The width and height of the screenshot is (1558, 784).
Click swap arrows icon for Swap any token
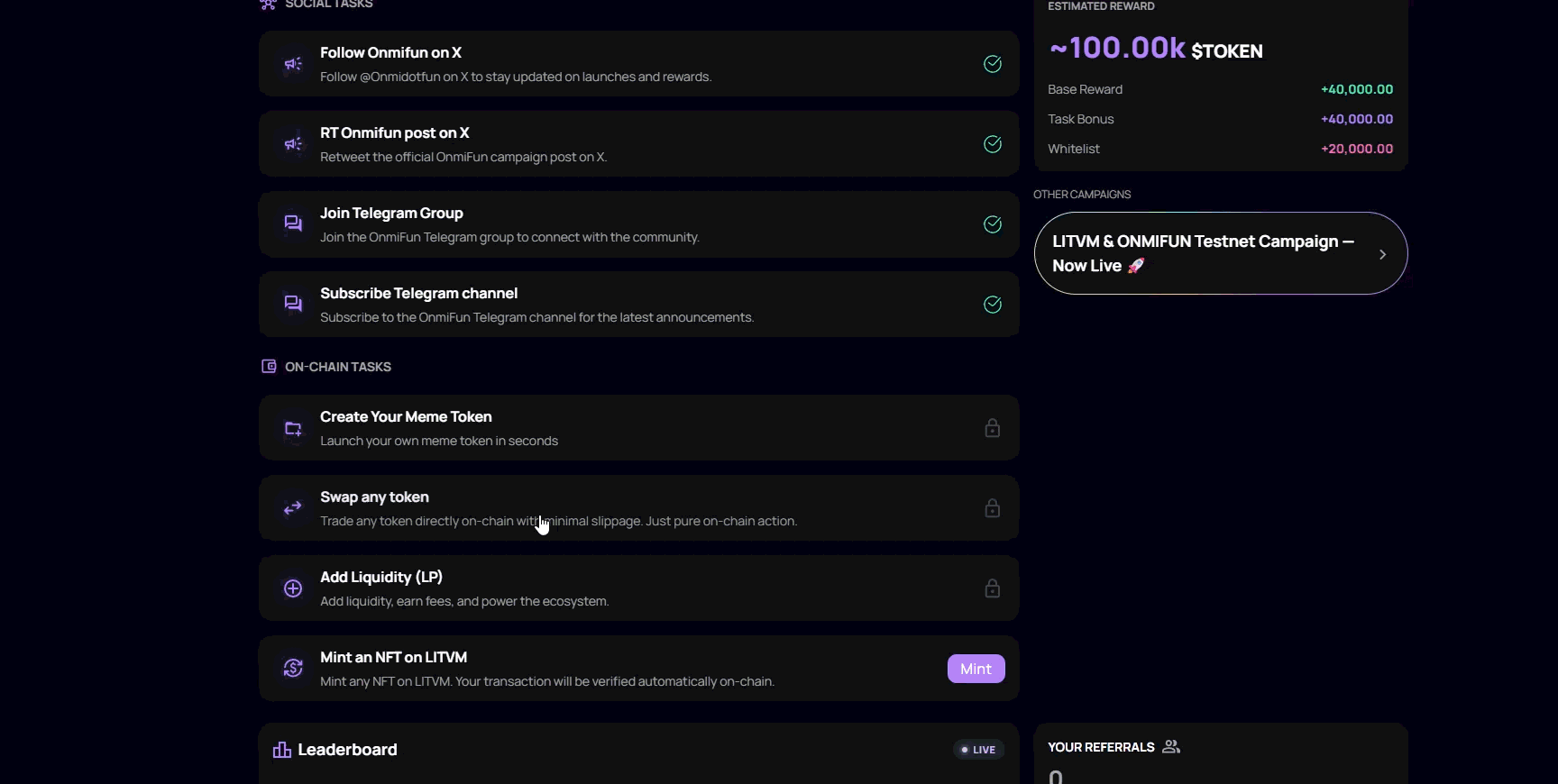293,508
